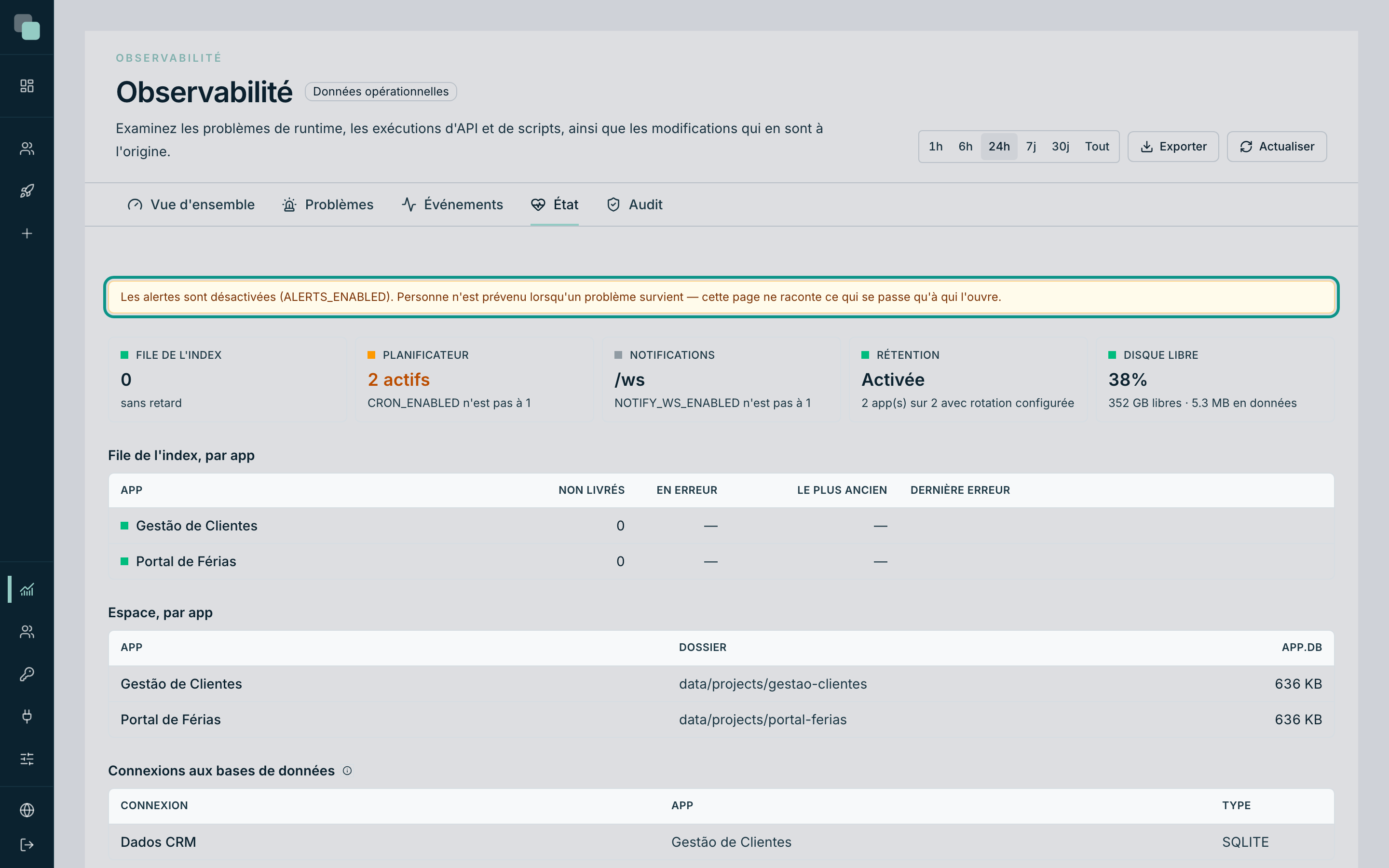The width and height of the screenshot is (1389, 868).
Task: Click 'Portal de Férias' in Espace table
Action: coord(170,720)
